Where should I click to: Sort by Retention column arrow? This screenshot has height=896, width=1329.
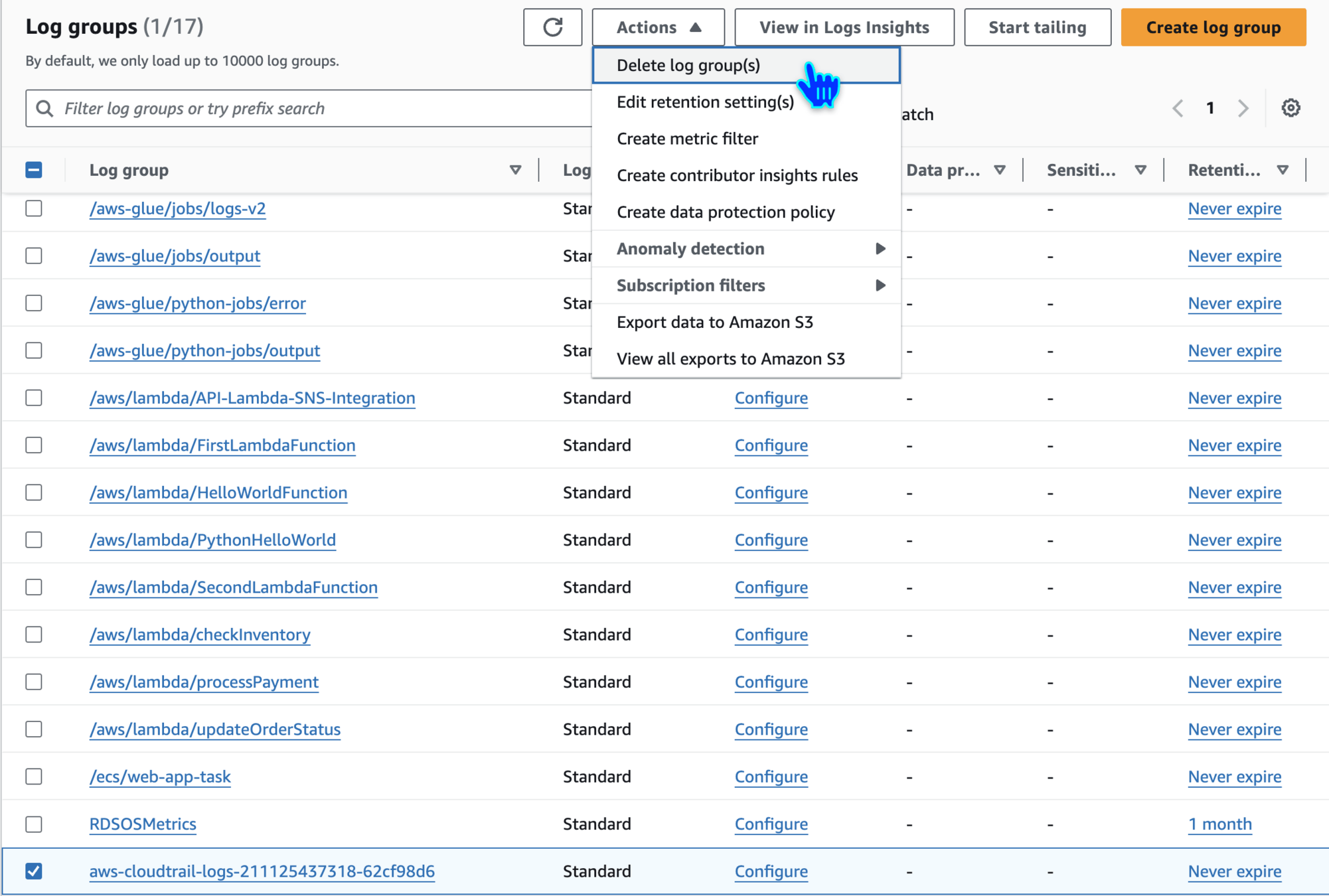pos(1283,170)
